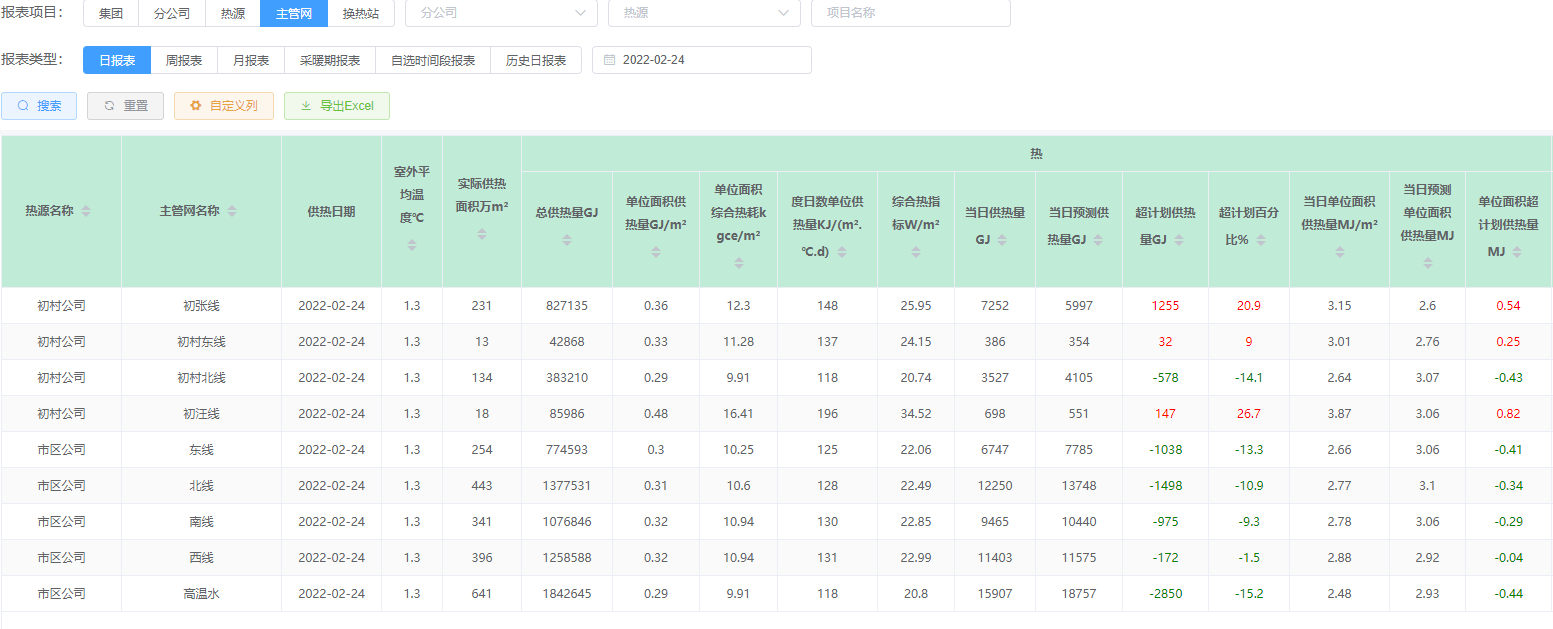The height and width of the screenshot is (629, 1553).
Task: Click the 初张线 row name cell
Action: tap(201, 306)
